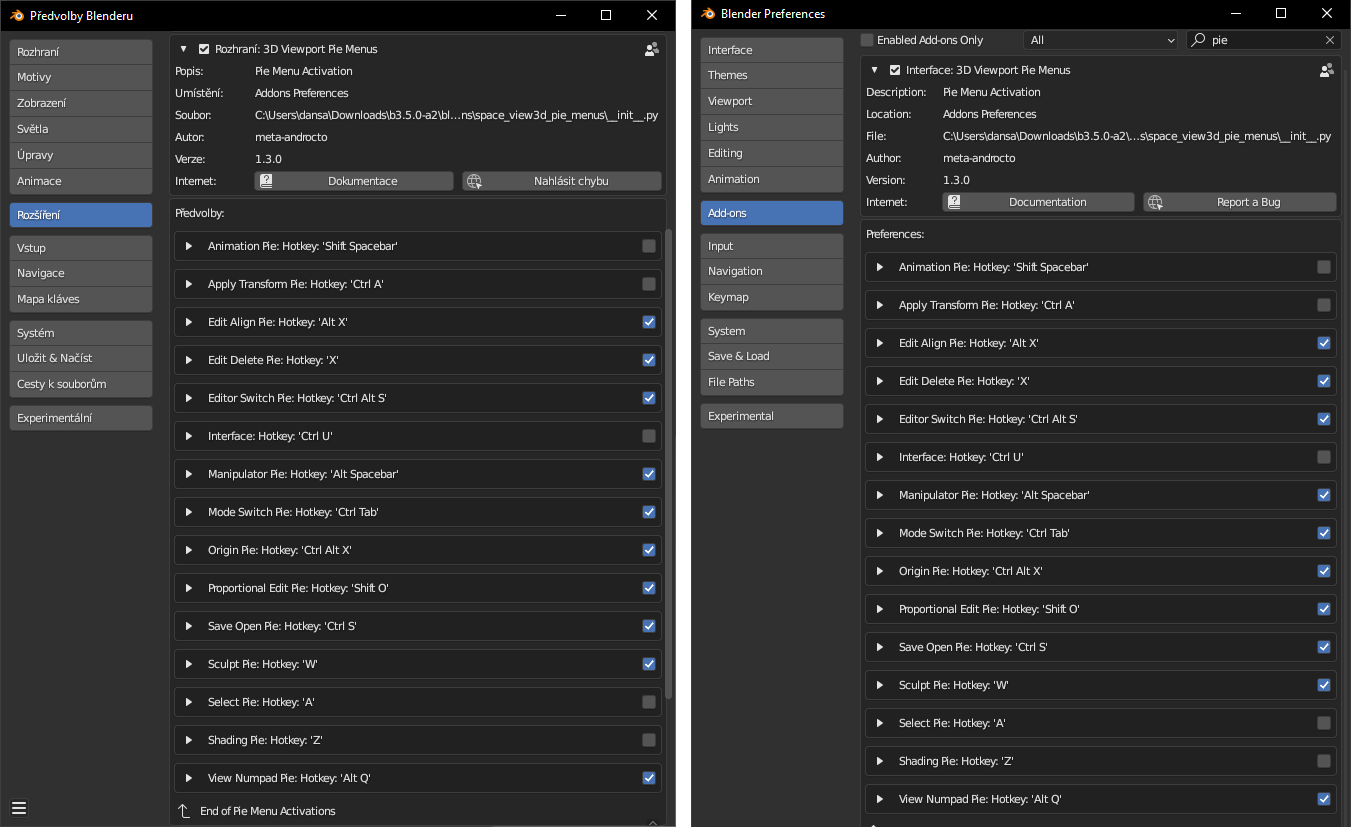Open the 'All' category dropdown
This screenshot has width=1352, height=827.
(1101, 40)
